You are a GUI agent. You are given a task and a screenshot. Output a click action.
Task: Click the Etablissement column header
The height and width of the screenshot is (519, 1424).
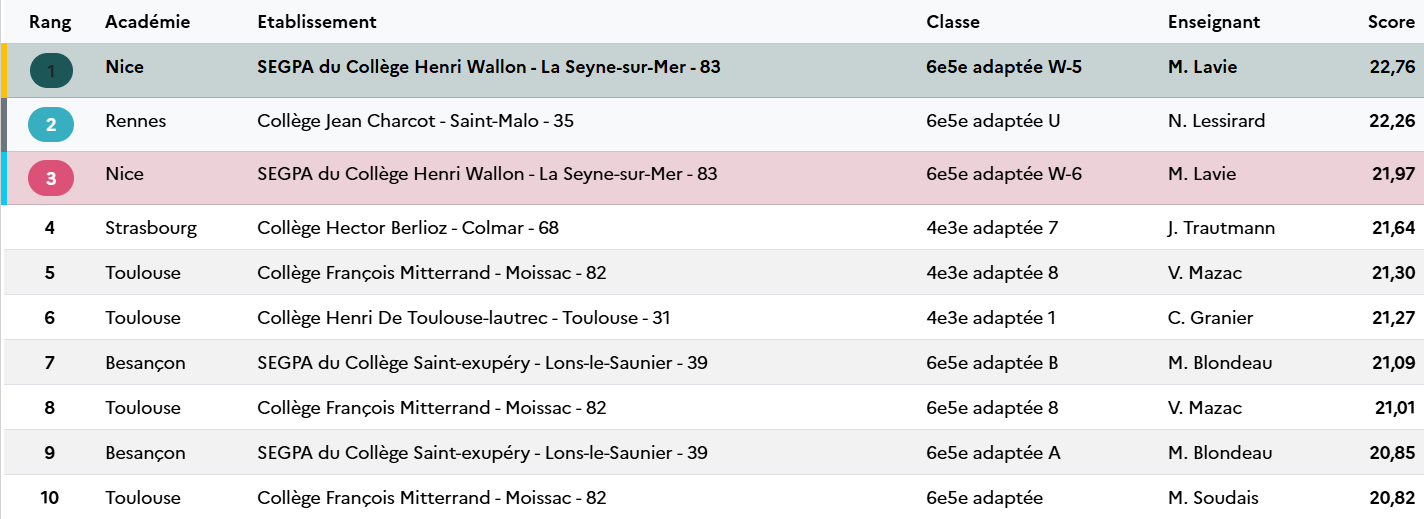tap(317, 22)
